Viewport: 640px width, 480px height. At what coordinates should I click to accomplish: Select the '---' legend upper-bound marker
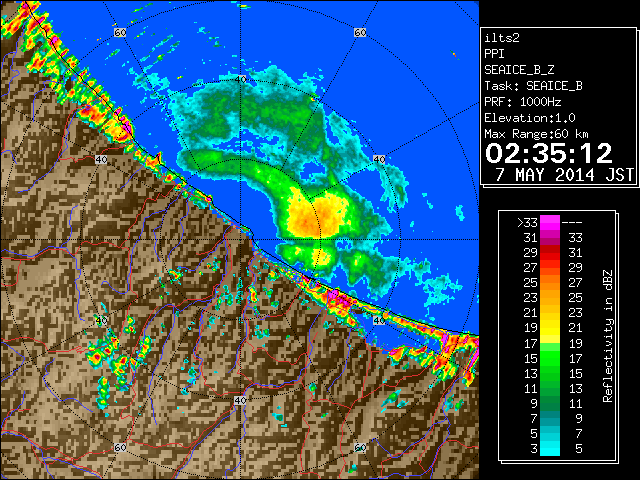point(572,223)
